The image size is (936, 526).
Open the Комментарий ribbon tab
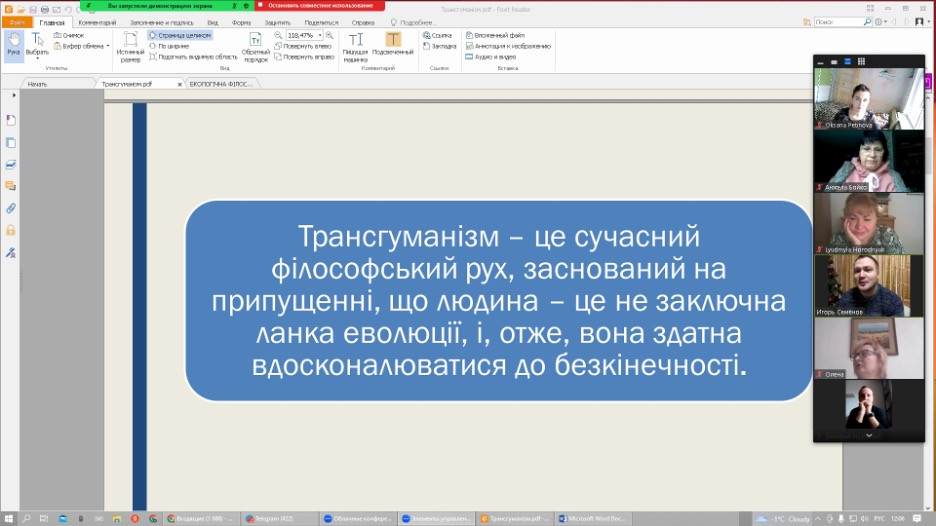pyautogui.click(x=97, y=22)
